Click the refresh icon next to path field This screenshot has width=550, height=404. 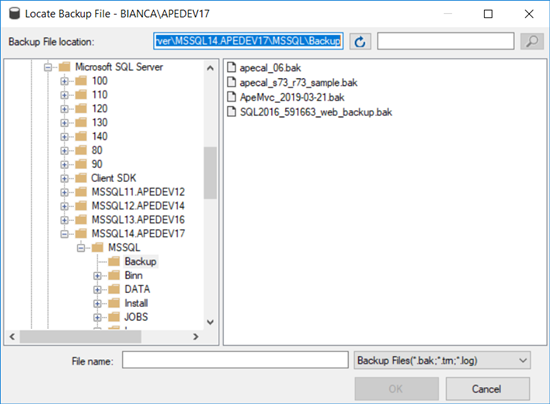[x=360, y=42]
